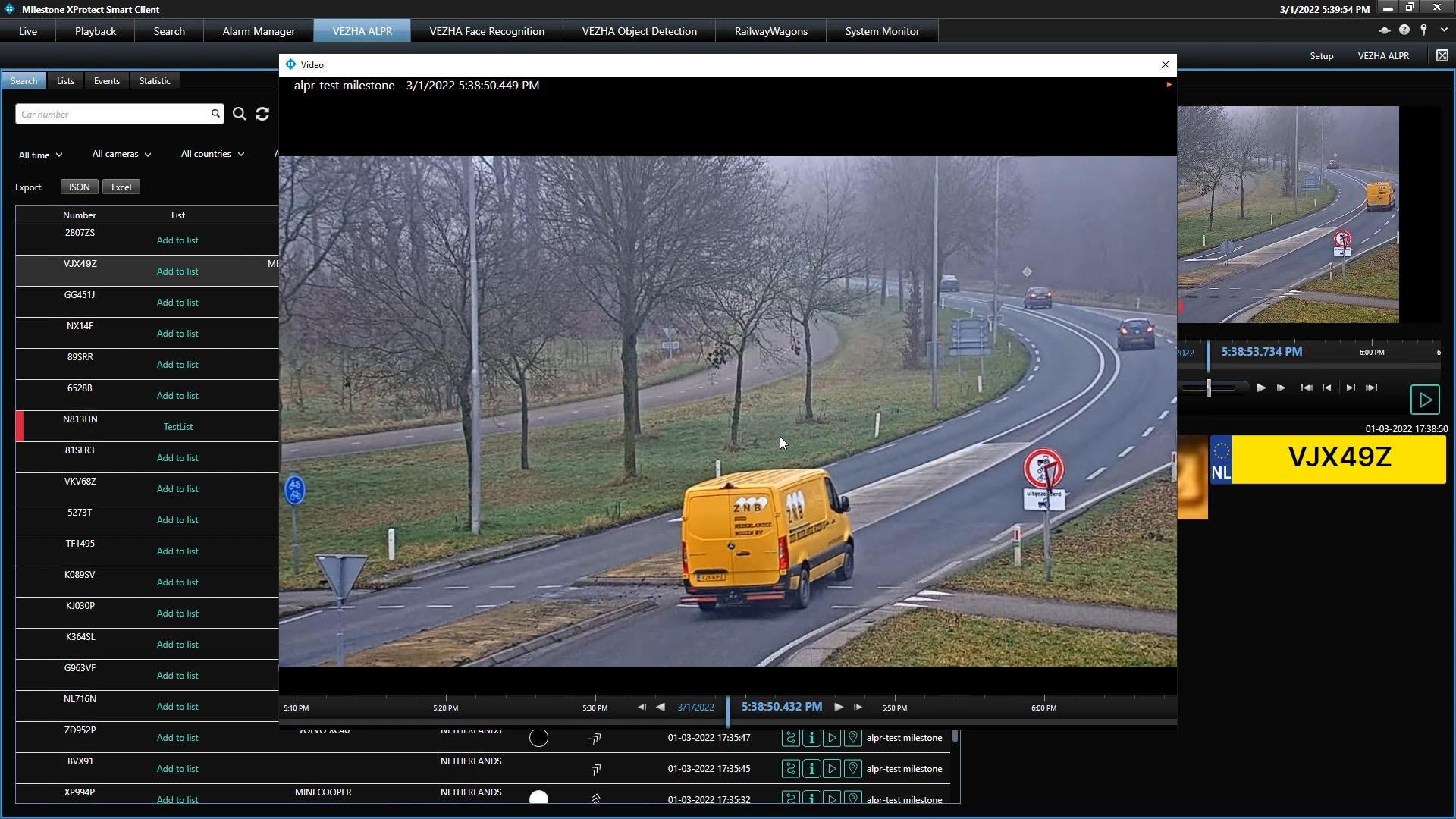Go to next sequence in right preview controls
The image size is (1456, 819).
[x=1351, y=388]
